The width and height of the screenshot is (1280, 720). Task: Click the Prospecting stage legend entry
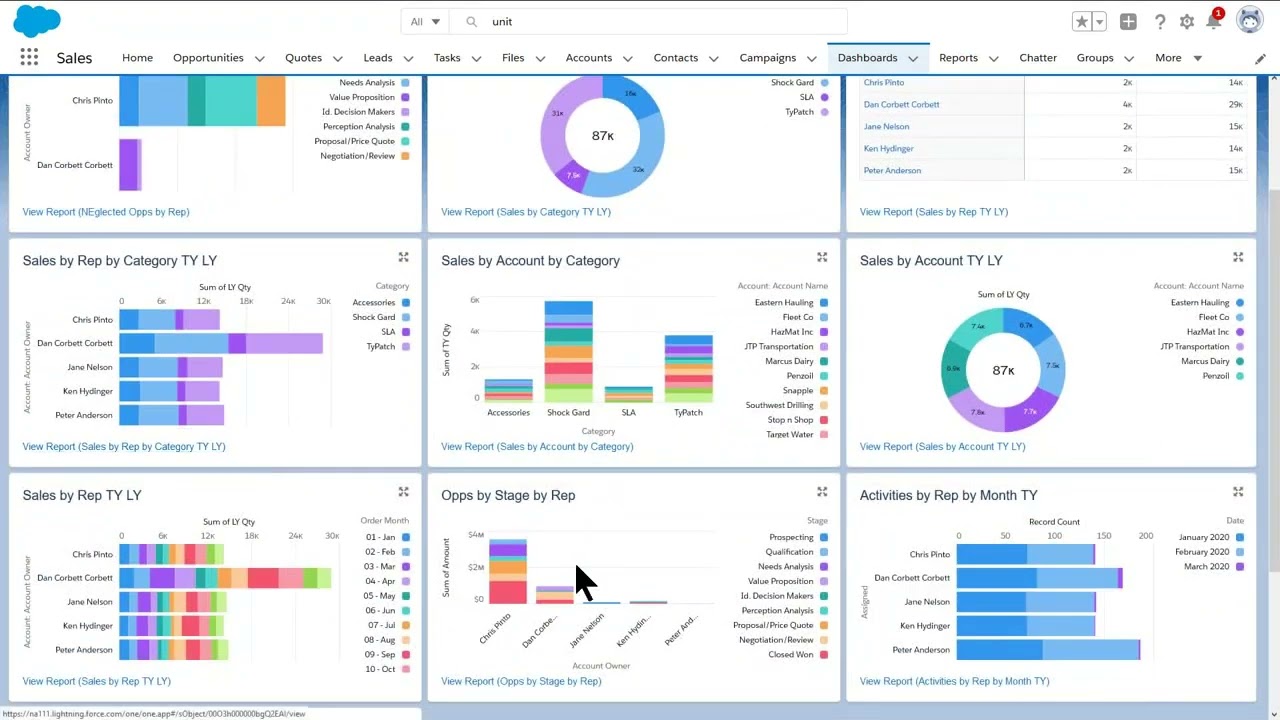(798, 538)
